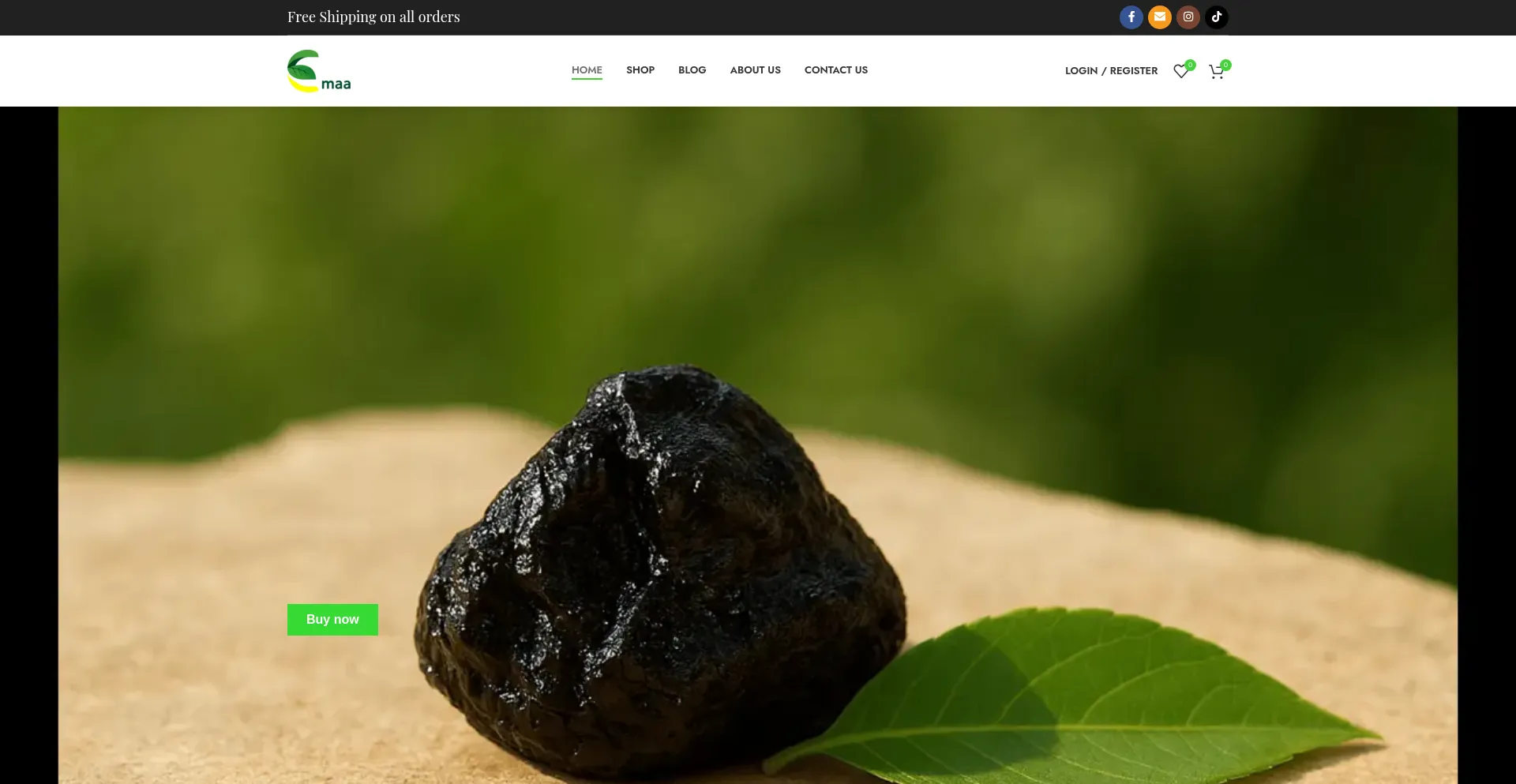
Task: Go to the HOME menu item
Action: pos(587,70)
